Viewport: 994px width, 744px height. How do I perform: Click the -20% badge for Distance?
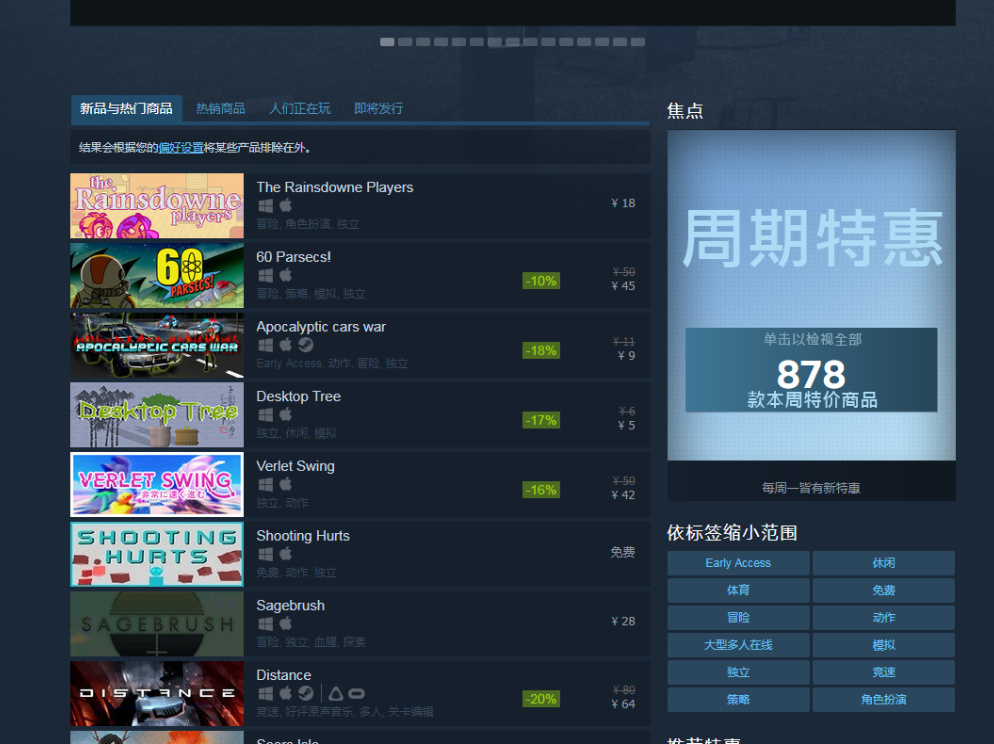click(541, 699)
